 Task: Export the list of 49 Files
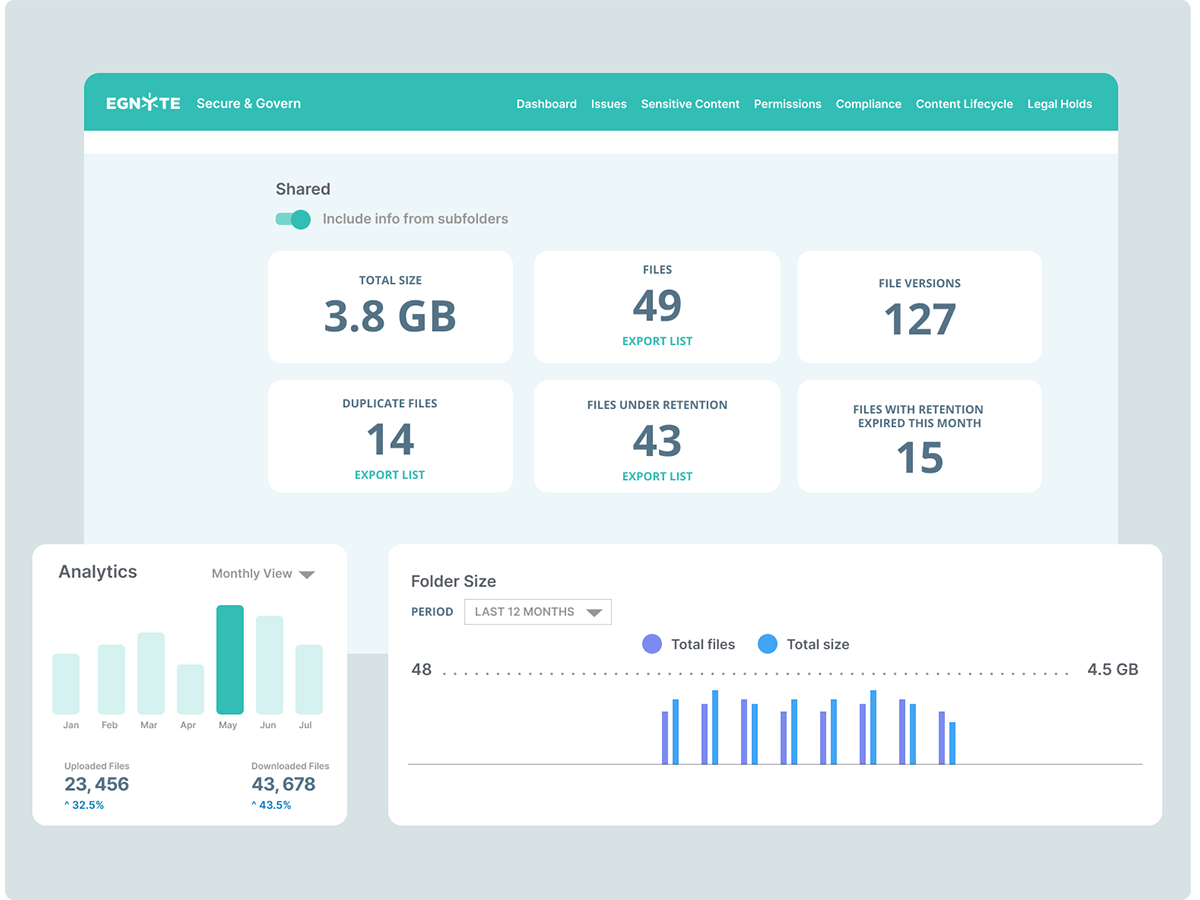tap(656, 340)
